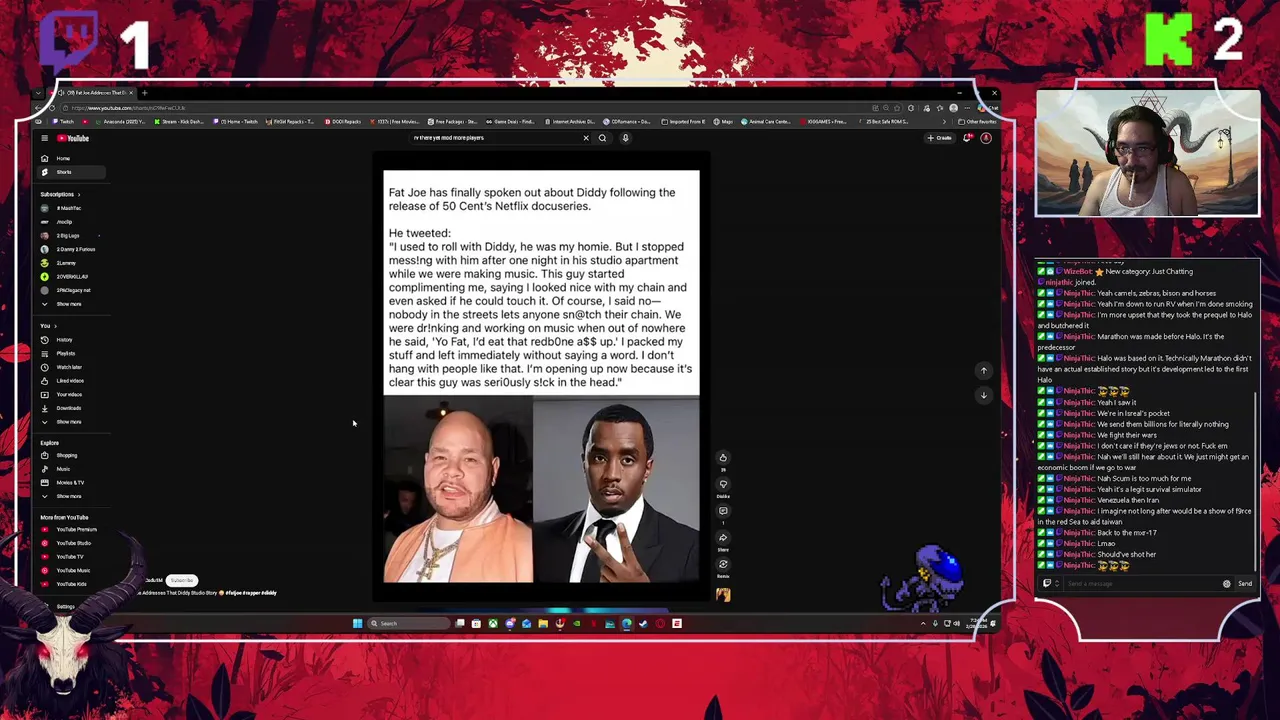Share the current short
The height and width of the screenshot is (720, 1280).
(x=723, y=538)
